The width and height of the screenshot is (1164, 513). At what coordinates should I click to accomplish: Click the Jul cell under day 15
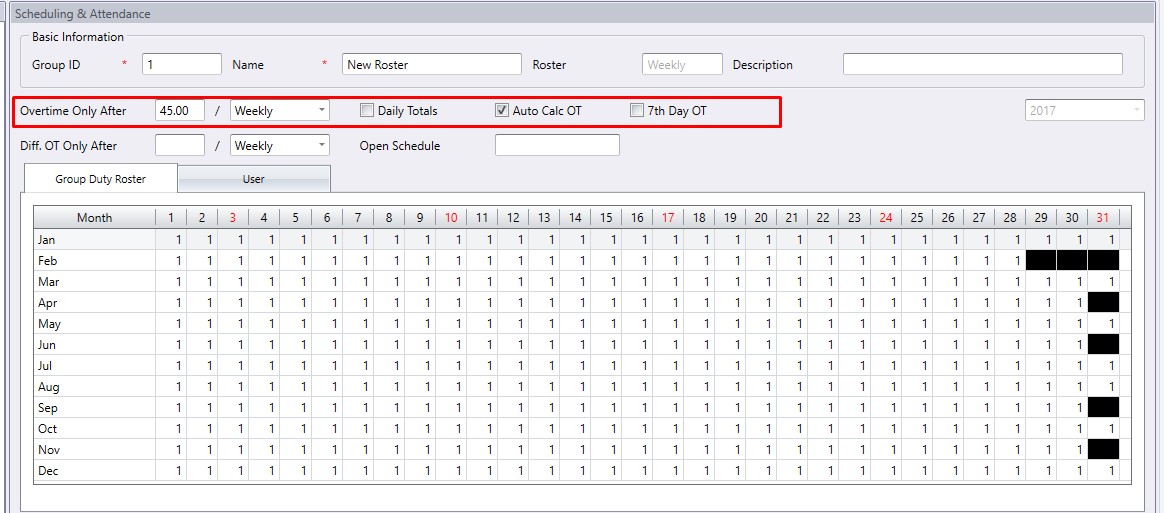click(x=606, y=365)
